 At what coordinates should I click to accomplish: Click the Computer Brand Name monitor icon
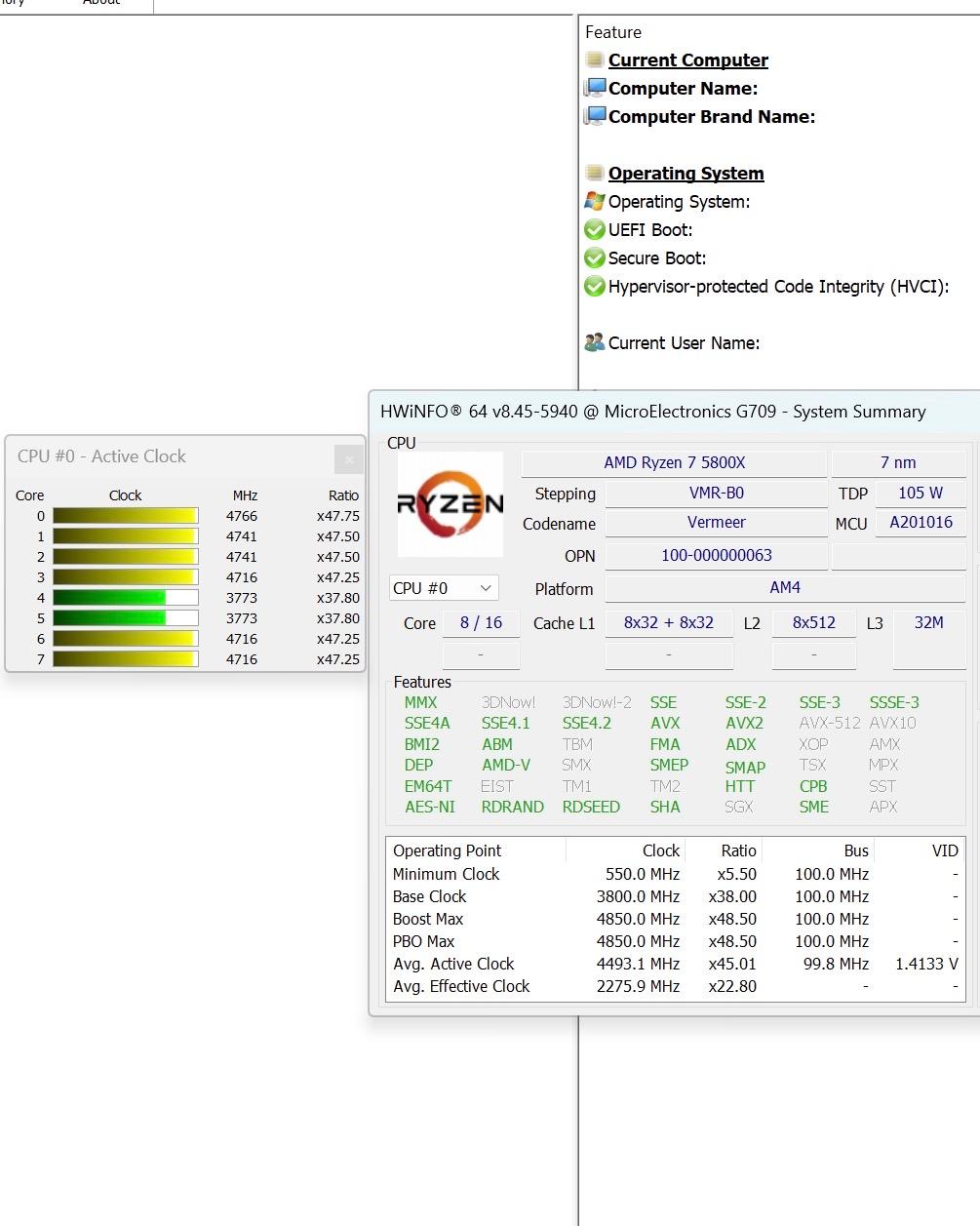595,116
